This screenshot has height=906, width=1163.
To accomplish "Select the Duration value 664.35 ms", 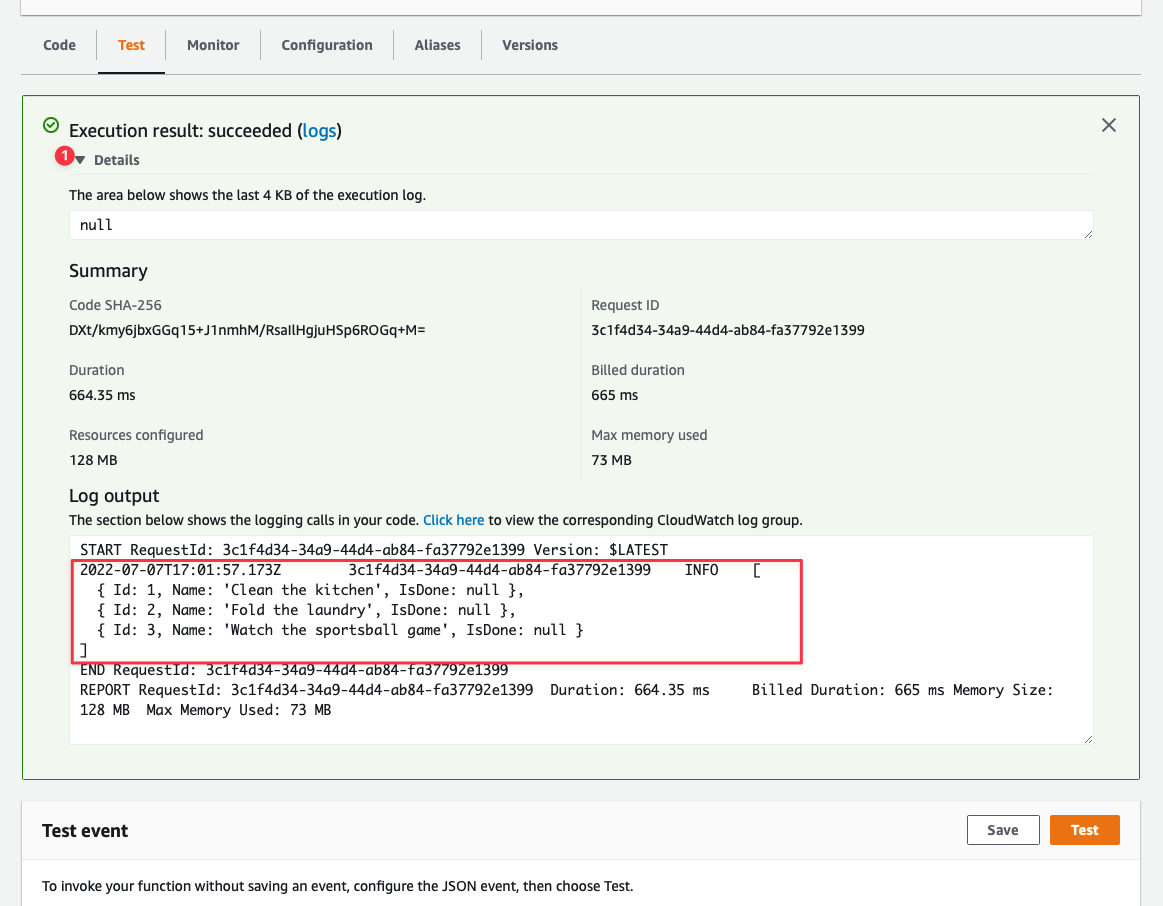I will click(102, 395).
